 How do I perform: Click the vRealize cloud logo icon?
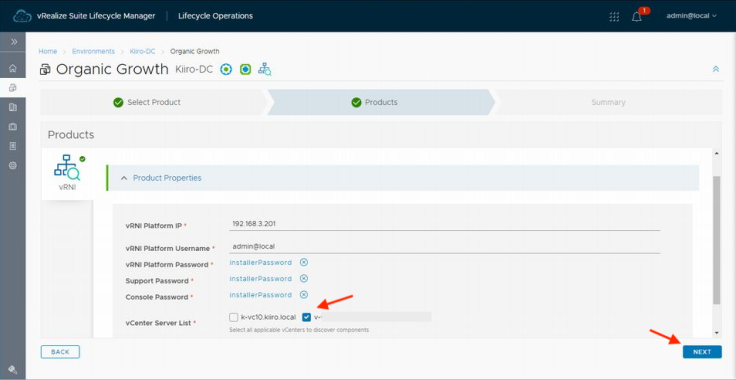tap(22, 16)
